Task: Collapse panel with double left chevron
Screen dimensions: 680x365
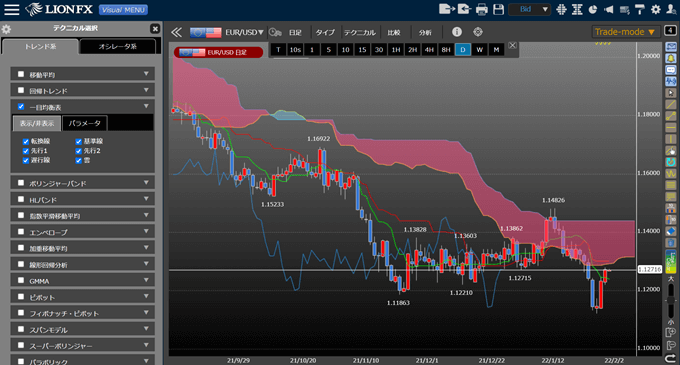Action: (x=176, y=32)
